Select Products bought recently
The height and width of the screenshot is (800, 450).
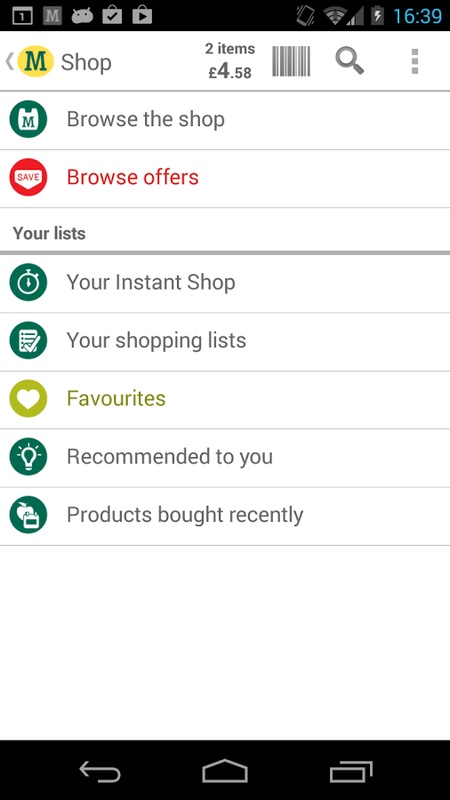tap(225, 516)
